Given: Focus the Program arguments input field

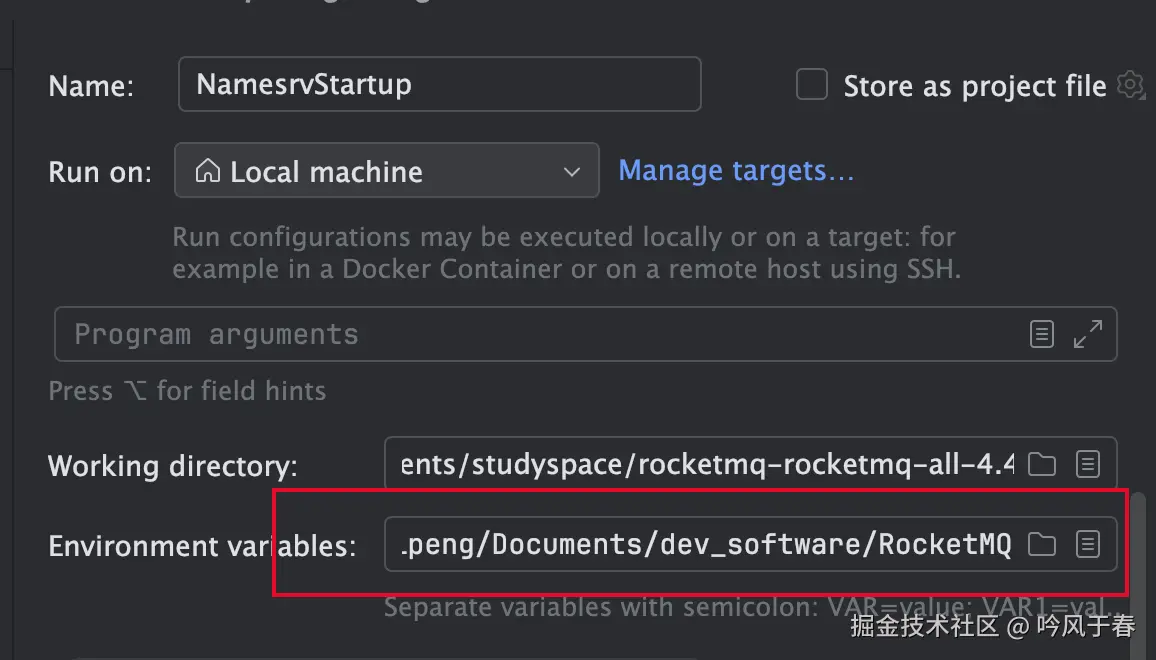Looking at the screenshot, I should coord(540,334).
